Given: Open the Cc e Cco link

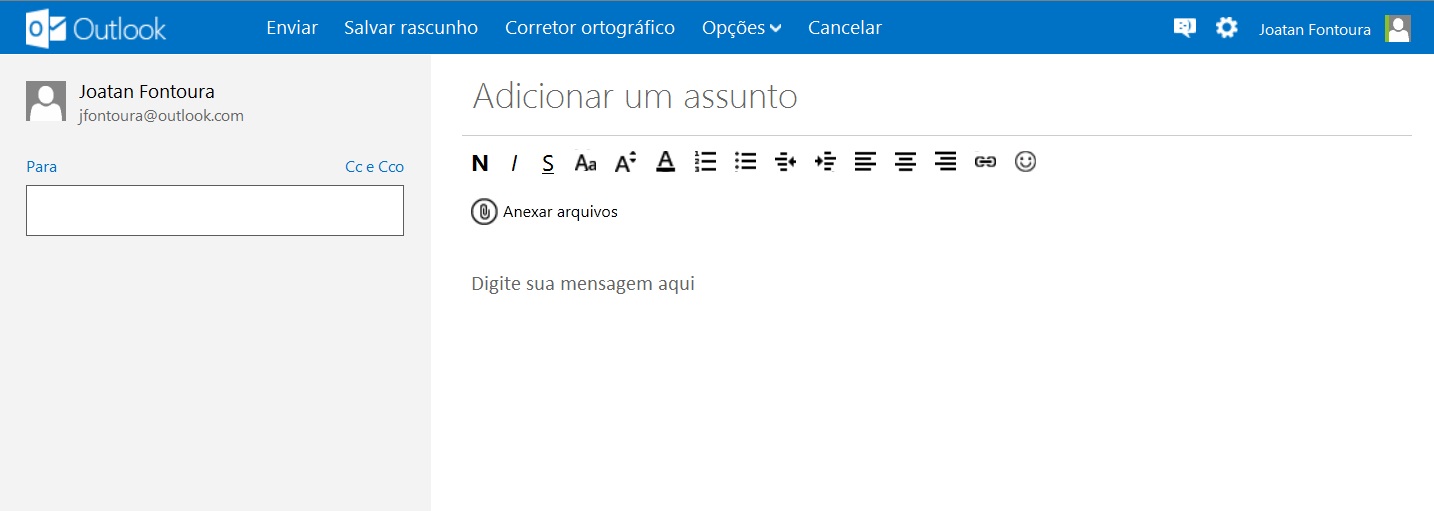Looking at the screenshot, I should pyautogui.click(x=374, y=167).
